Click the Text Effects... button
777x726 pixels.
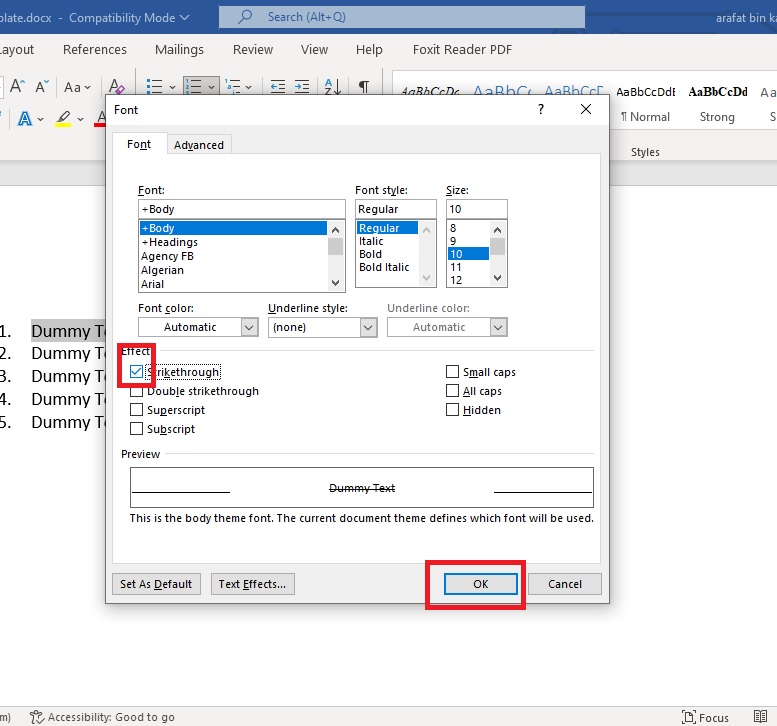pos(252,584)
